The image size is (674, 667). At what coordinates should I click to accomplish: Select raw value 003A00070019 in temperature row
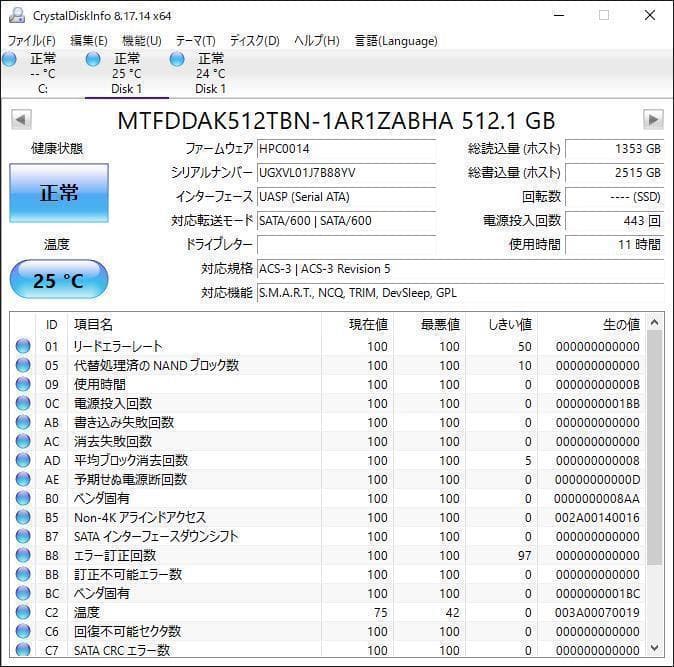point(597,612)
